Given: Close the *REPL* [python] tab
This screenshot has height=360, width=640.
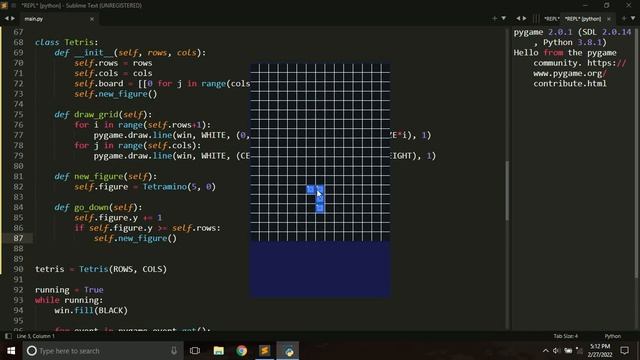Looking at the screenshot, I should pyautogui.click(x=609, y=19).
